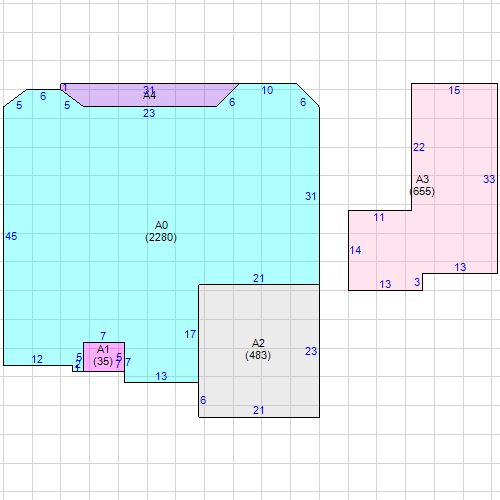Click the 33 dimension on A3's right wall
This screenshot has width=500, height=500.
point(489,179)
